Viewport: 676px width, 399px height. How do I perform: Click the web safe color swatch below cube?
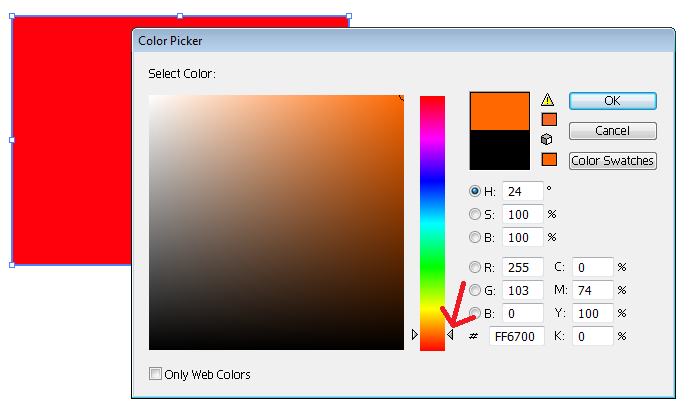[549, 159]
